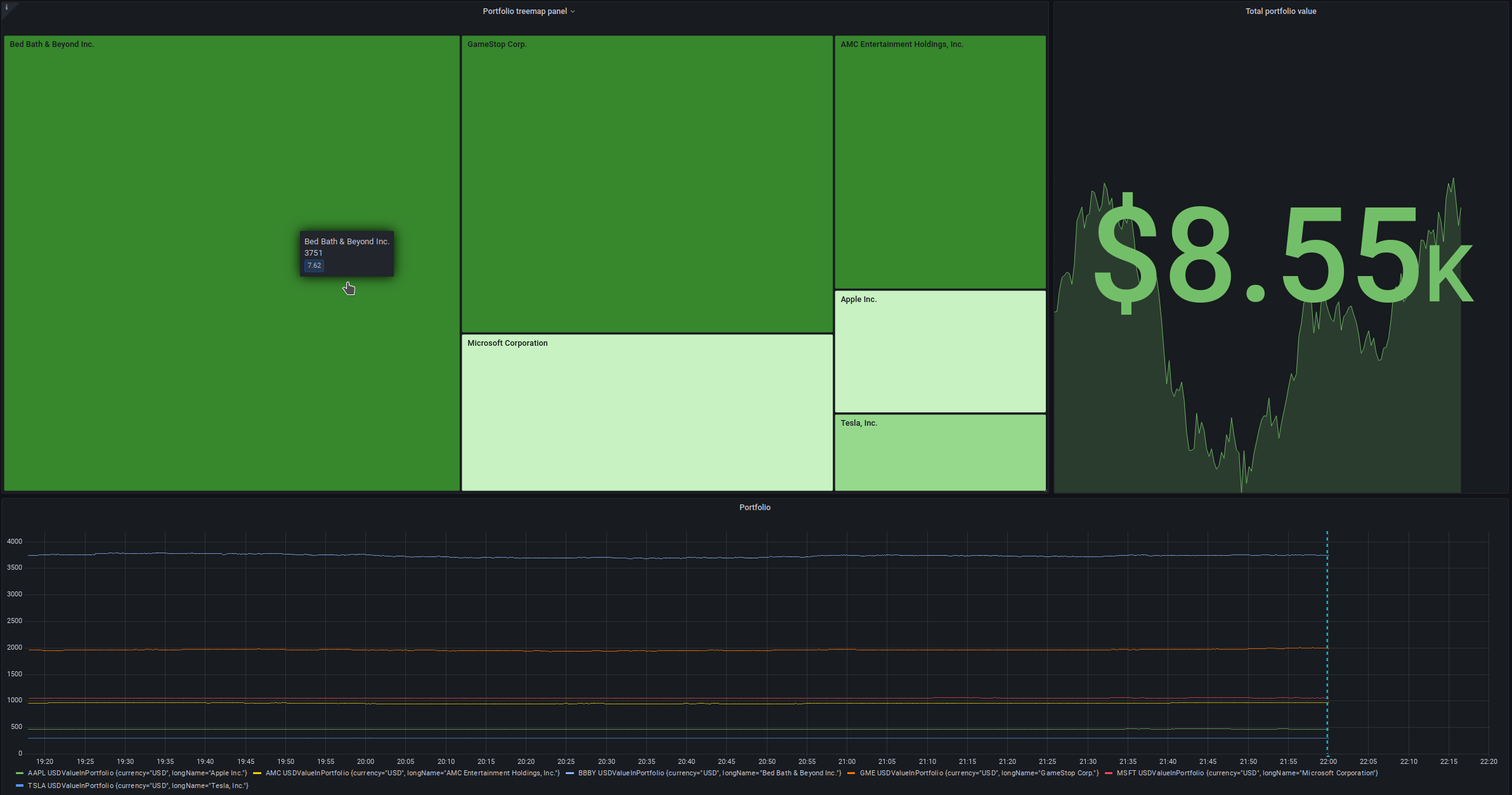The width and height of the screenshot is (1512, 795).
Task: Click the Portfolio panel title
Action: tap(755, 507)
